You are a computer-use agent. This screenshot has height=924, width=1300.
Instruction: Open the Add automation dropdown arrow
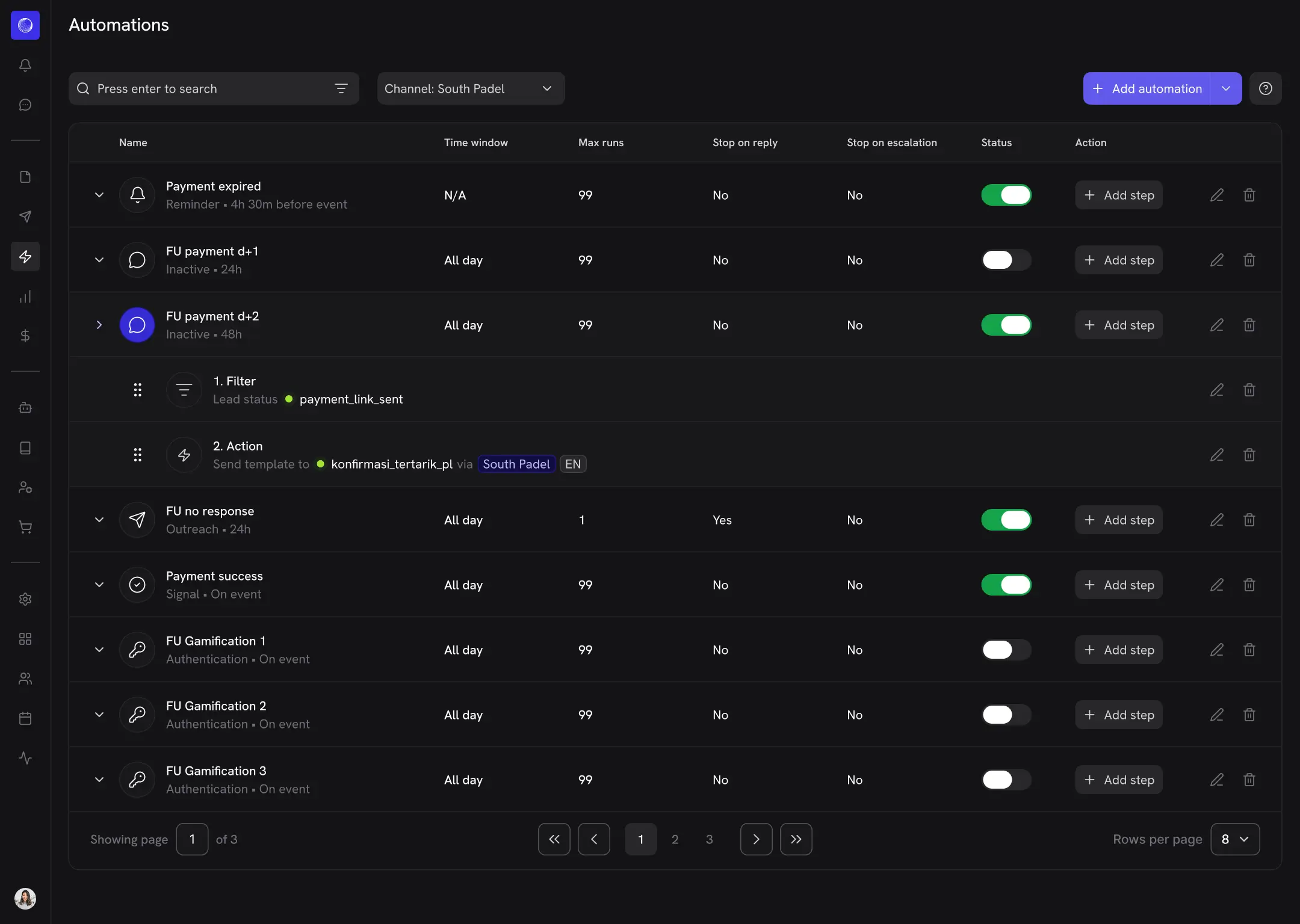tap(1226, 88)
